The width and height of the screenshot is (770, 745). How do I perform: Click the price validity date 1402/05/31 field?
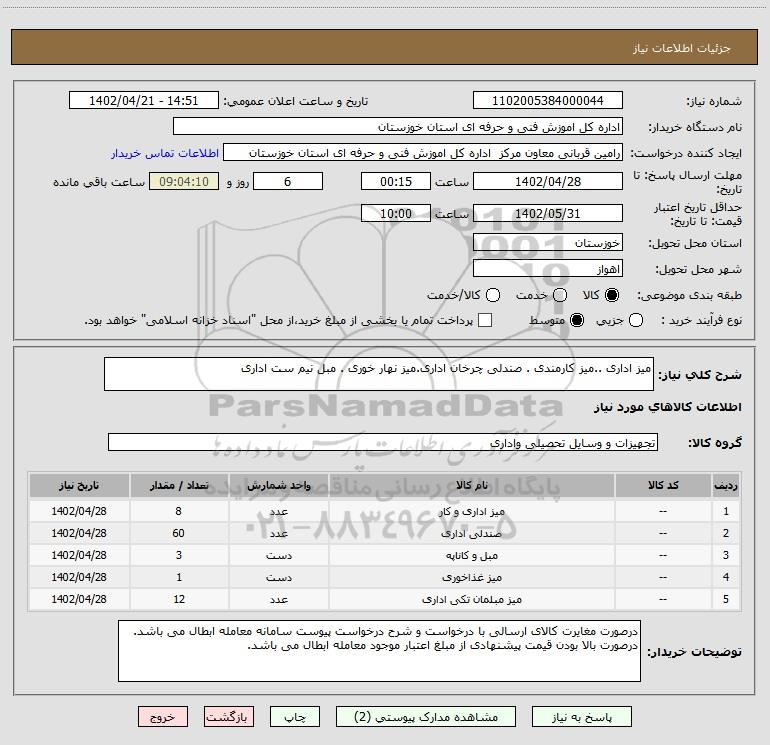click(548, 213)
